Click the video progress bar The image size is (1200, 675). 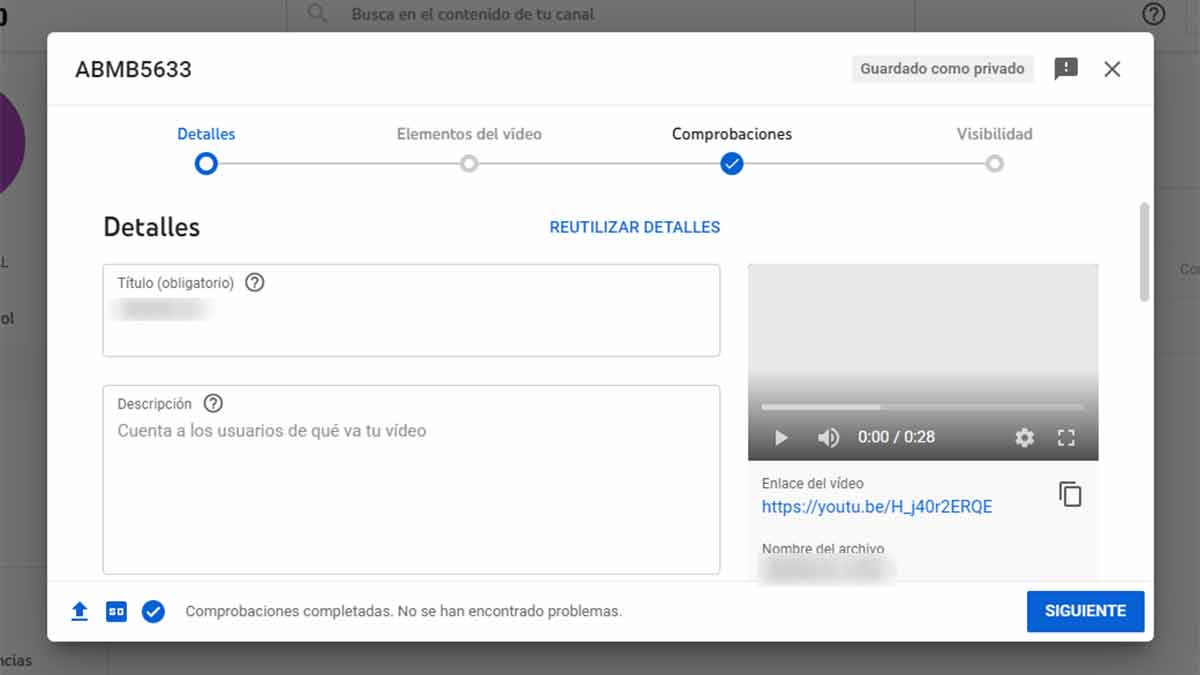[921, 407]
